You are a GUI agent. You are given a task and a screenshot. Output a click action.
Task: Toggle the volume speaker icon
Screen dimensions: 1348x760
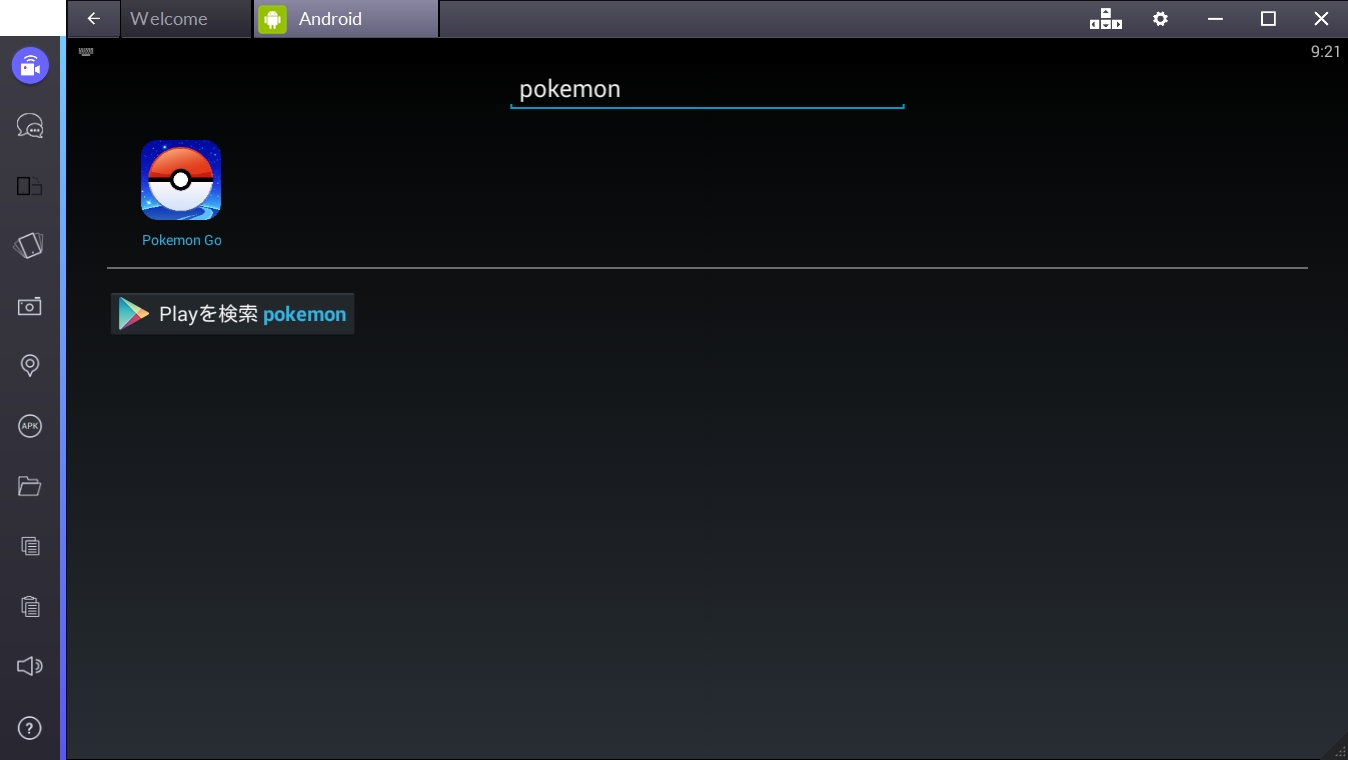tap(30, 666)
